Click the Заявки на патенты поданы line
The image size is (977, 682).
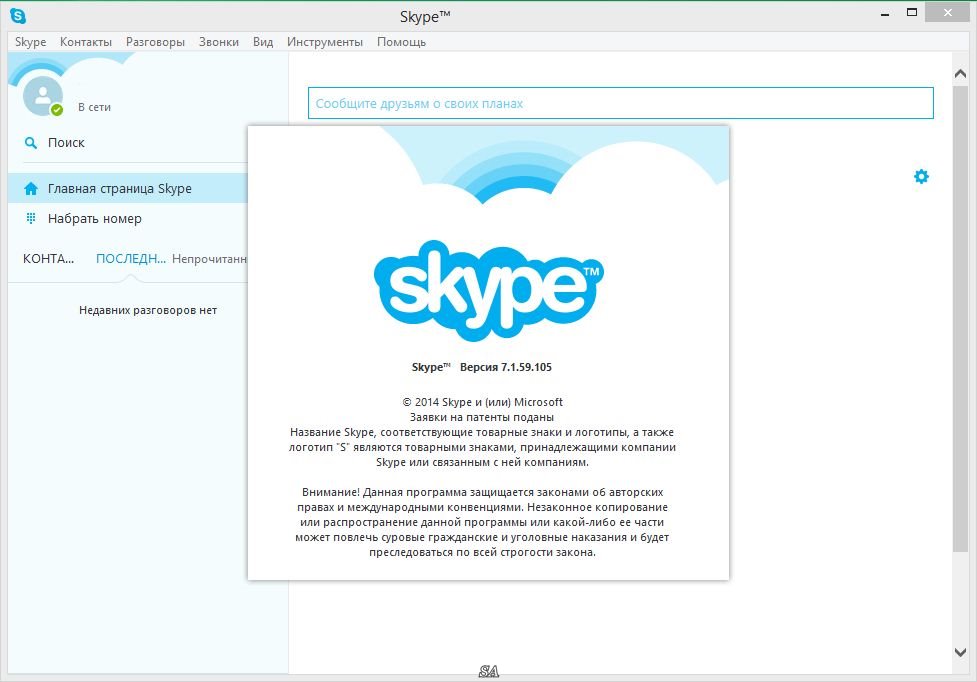click(482, 417)
